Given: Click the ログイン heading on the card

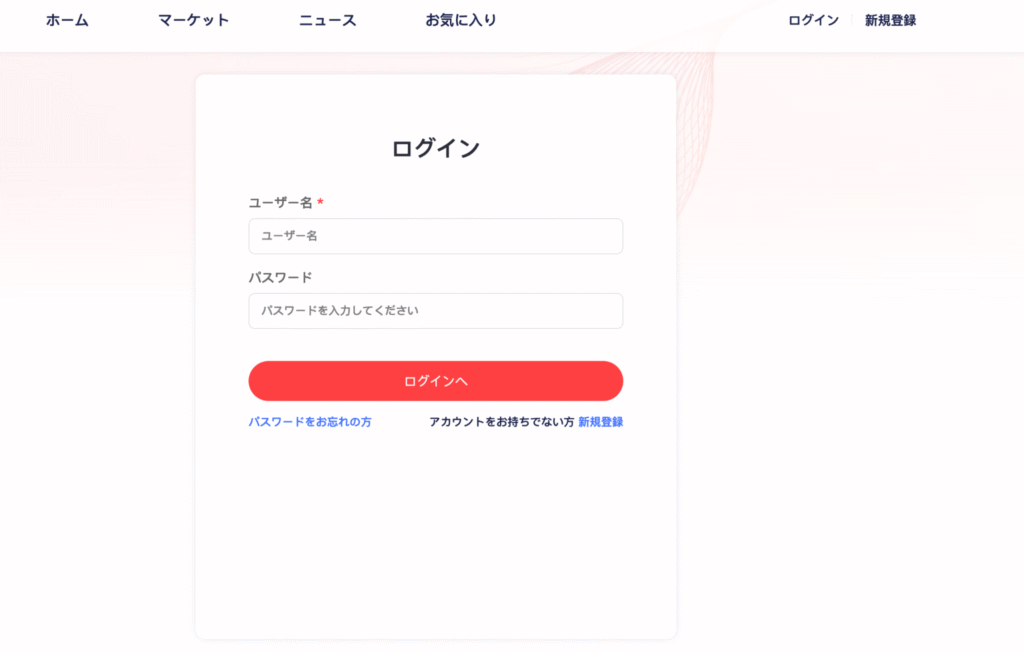Looking at the screenshot, I should point(435,146).
